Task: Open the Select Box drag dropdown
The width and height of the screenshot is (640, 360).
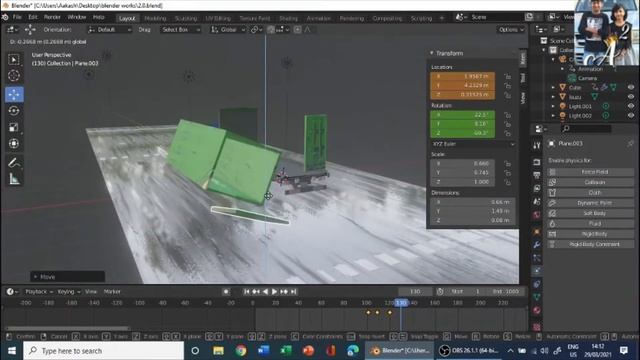Action: click(180, 29)
